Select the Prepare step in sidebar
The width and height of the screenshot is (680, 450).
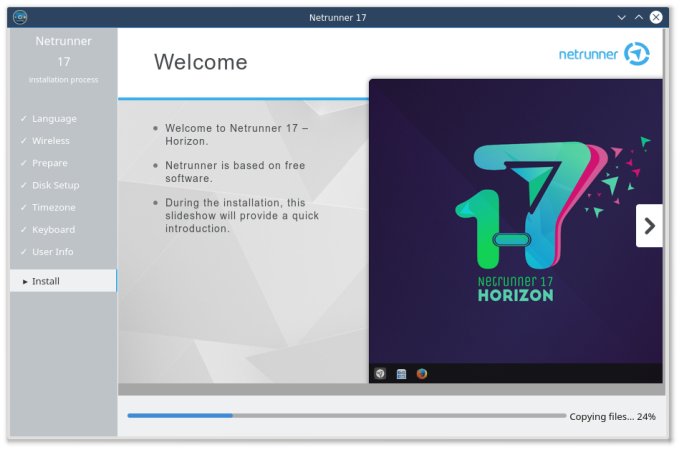click(50, 163)
